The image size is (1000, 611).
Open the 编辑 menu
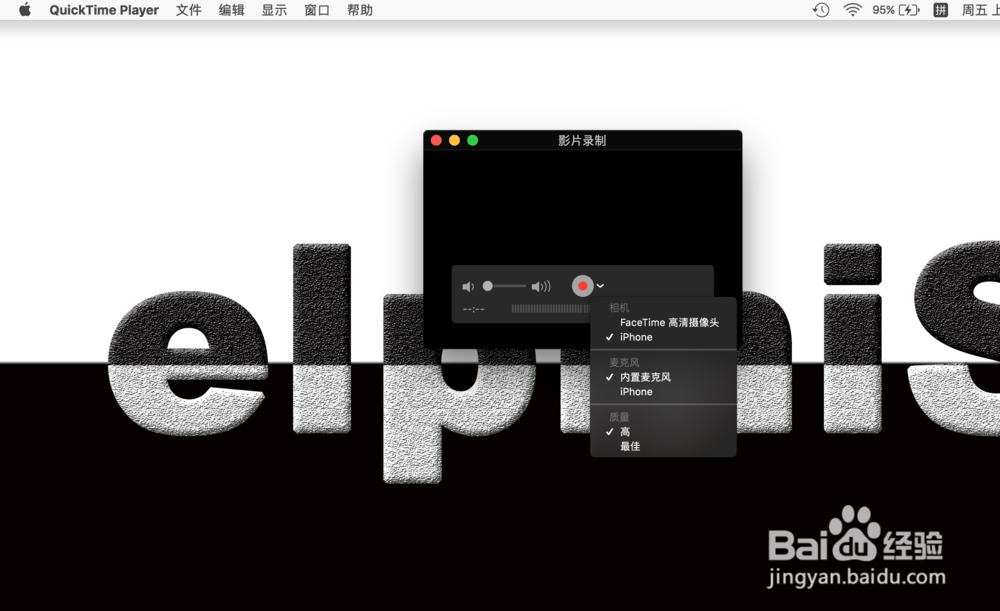point(232,10)
